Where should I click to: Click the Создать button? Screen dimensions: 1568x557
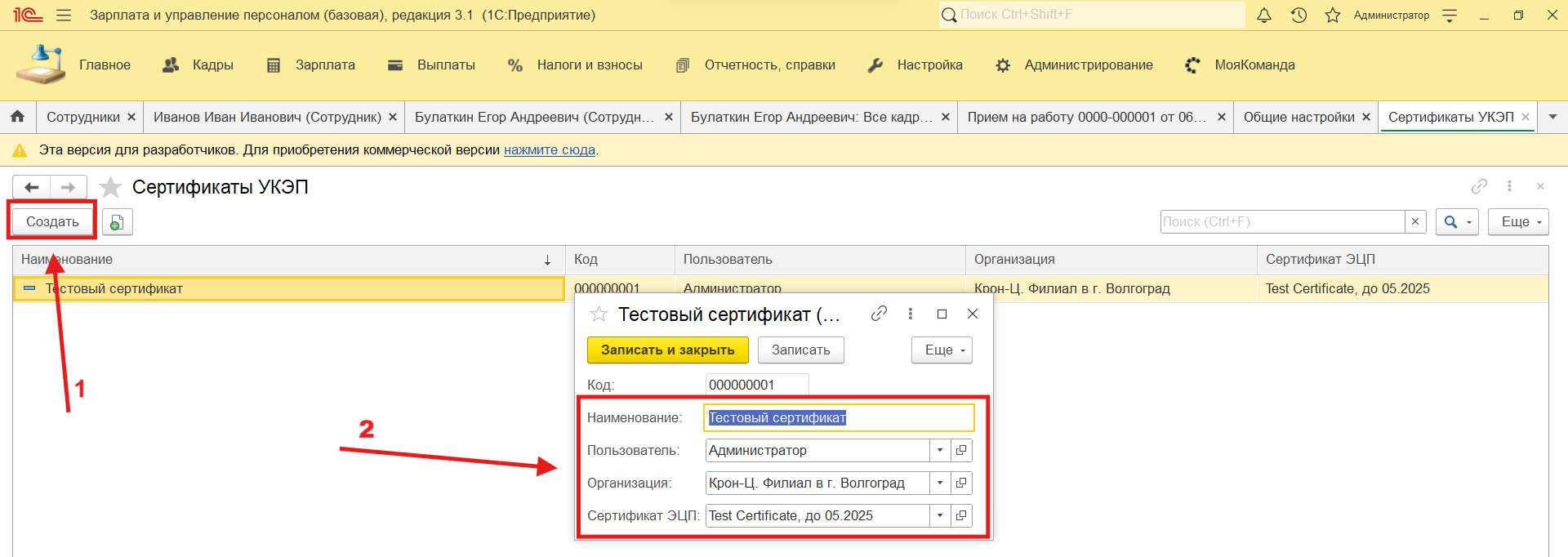coord(52,222)
